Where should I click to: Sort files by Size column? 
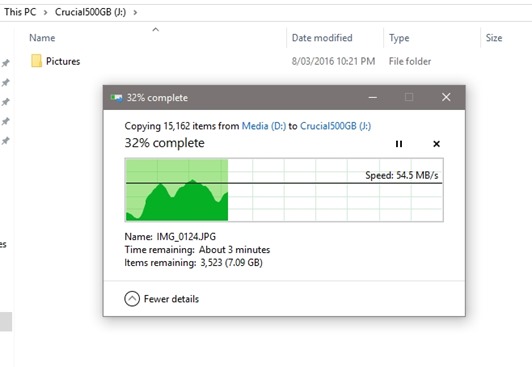[494, 38]
